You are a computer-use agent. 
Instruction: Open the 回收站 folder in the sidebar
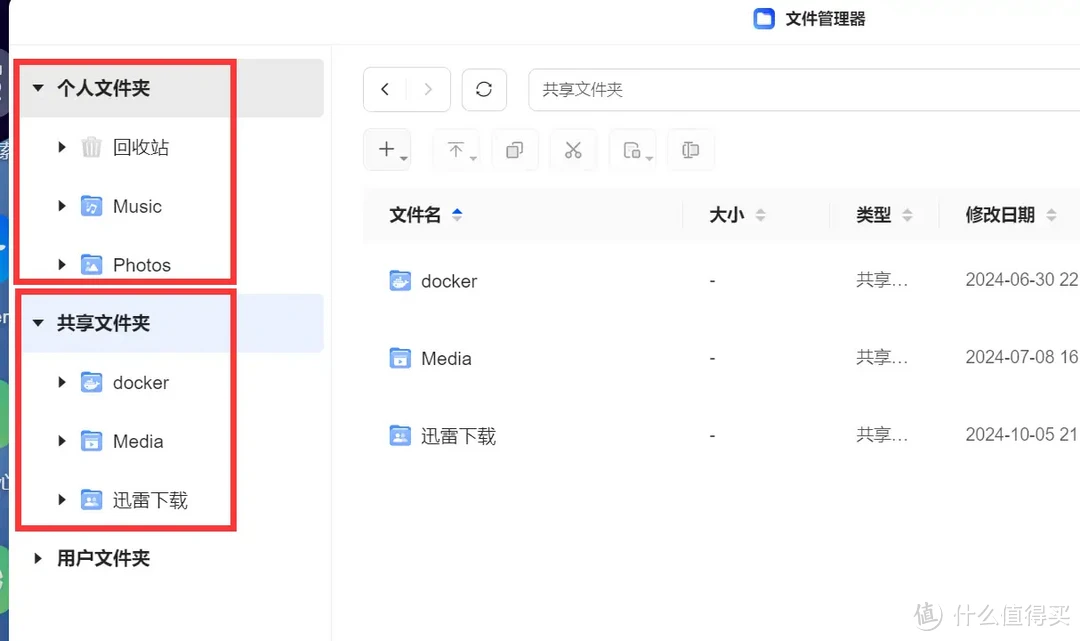141,147
